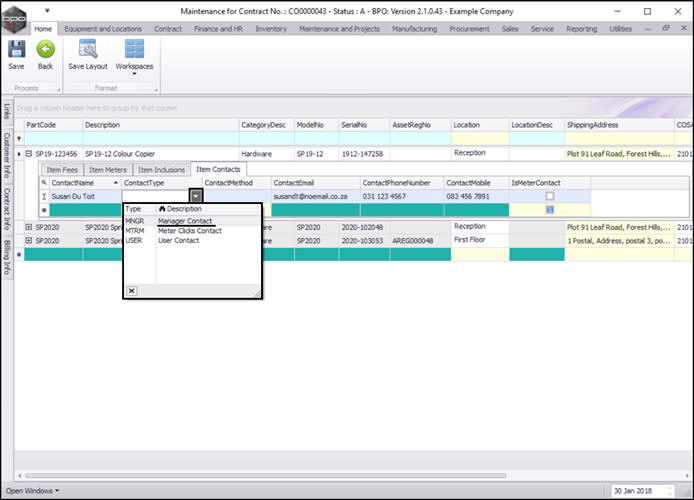Viewport: 694px width, 500px height.
Task: Open the Finance and HR tab
Action: [218, 29]
